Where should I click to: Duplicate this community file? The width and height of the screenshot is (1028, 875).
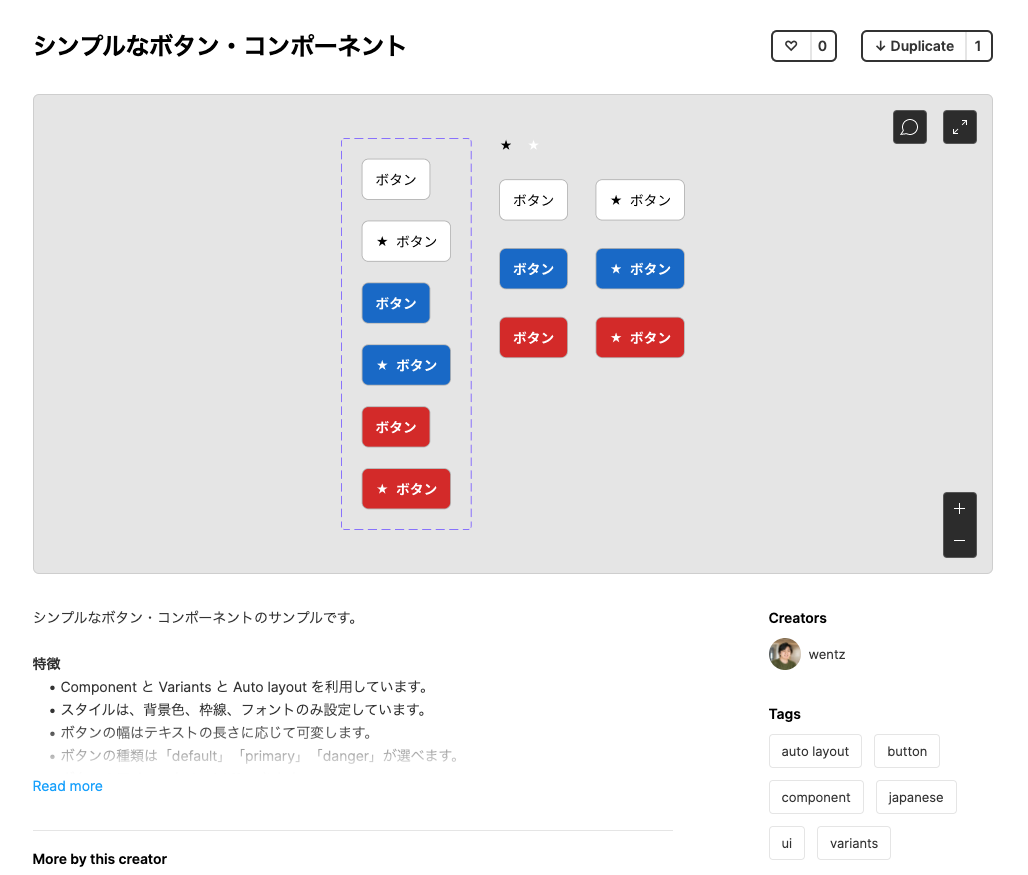click(914, 46)
